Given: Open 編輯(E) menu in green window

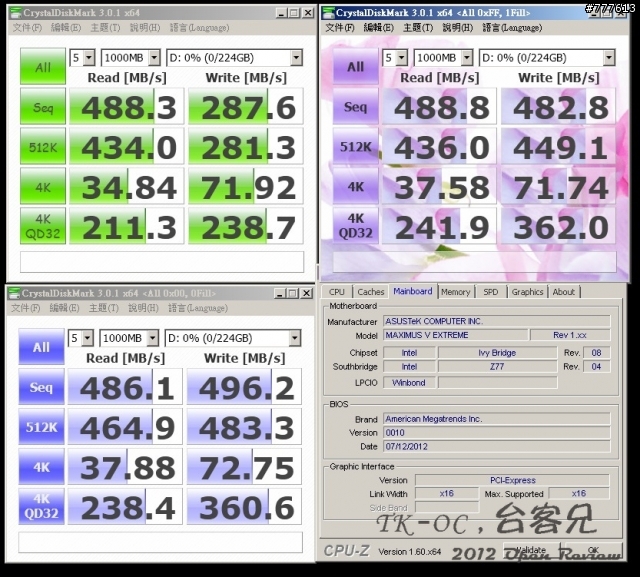Looking at the screenshot, I should tap(66, 28).
